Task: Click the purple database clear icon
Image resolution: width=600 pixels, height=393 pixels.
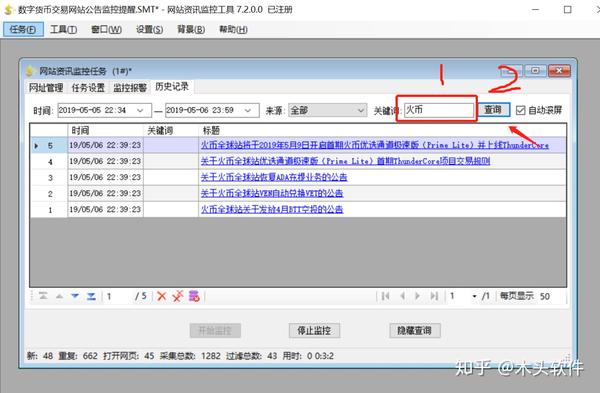Action: click(194, 296)
